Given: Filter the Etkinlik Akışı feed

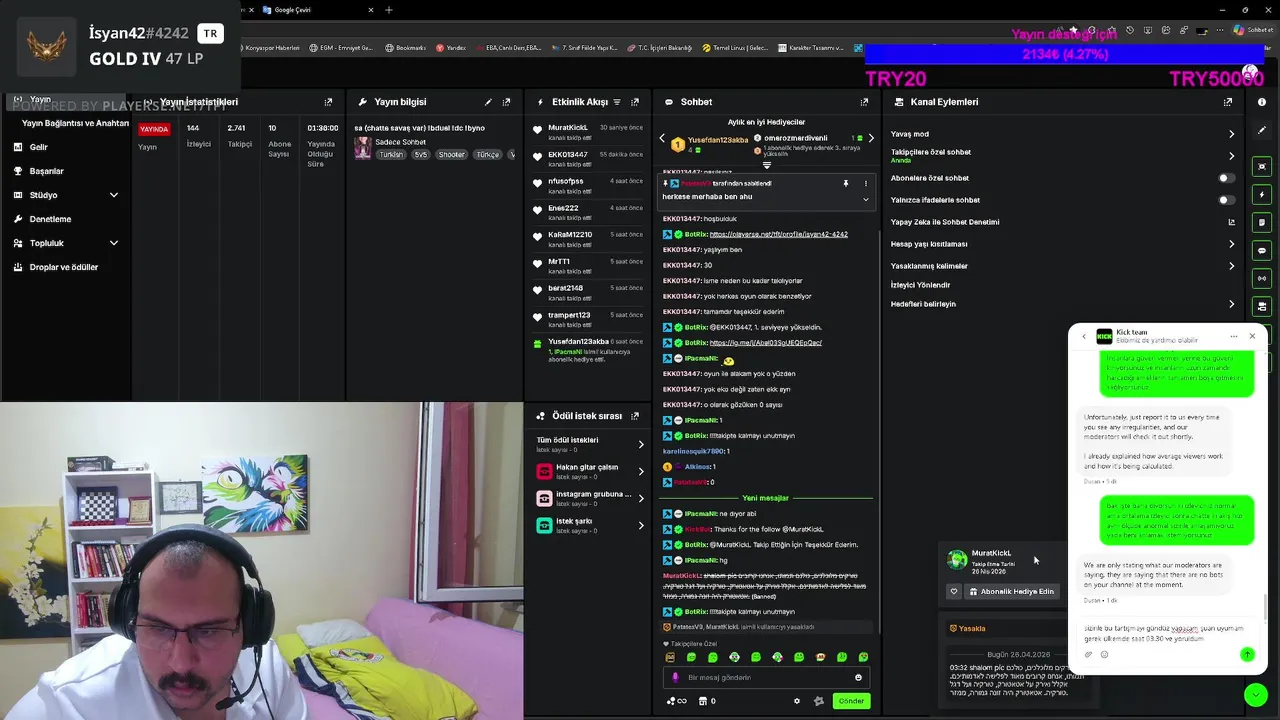Looking at the screenshot, I should pos(617,102).
